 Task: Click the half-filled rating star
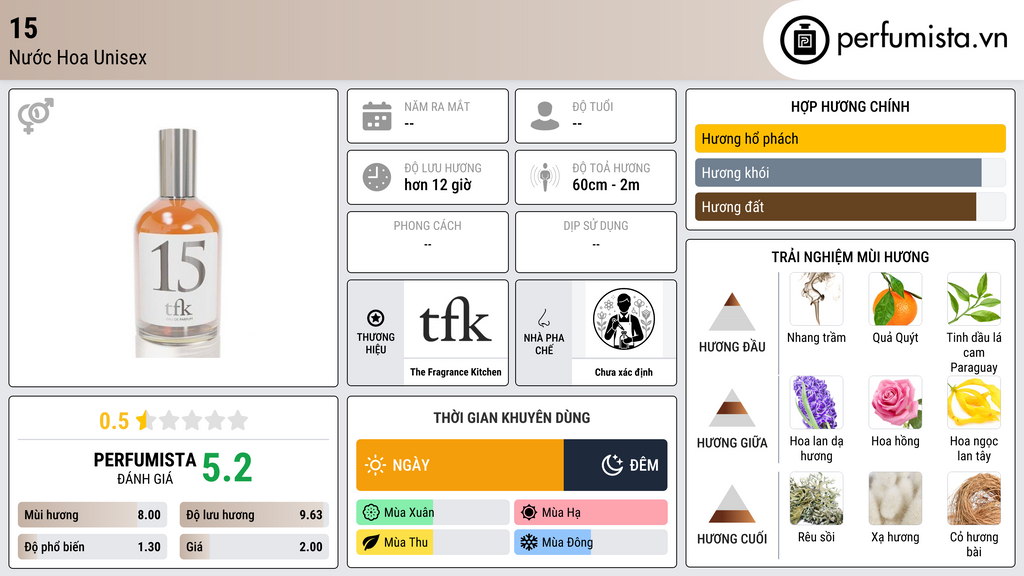[146, 420]
